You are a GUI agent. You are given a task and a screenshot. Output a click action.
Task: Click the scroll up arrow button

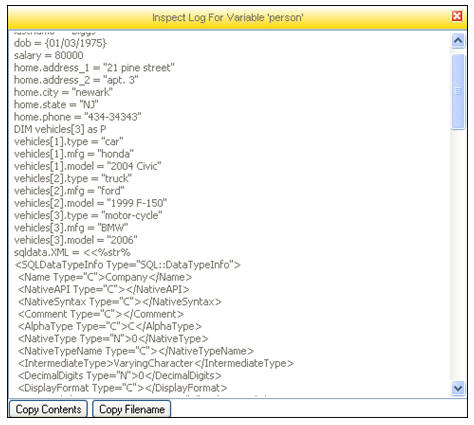point(458,41)
